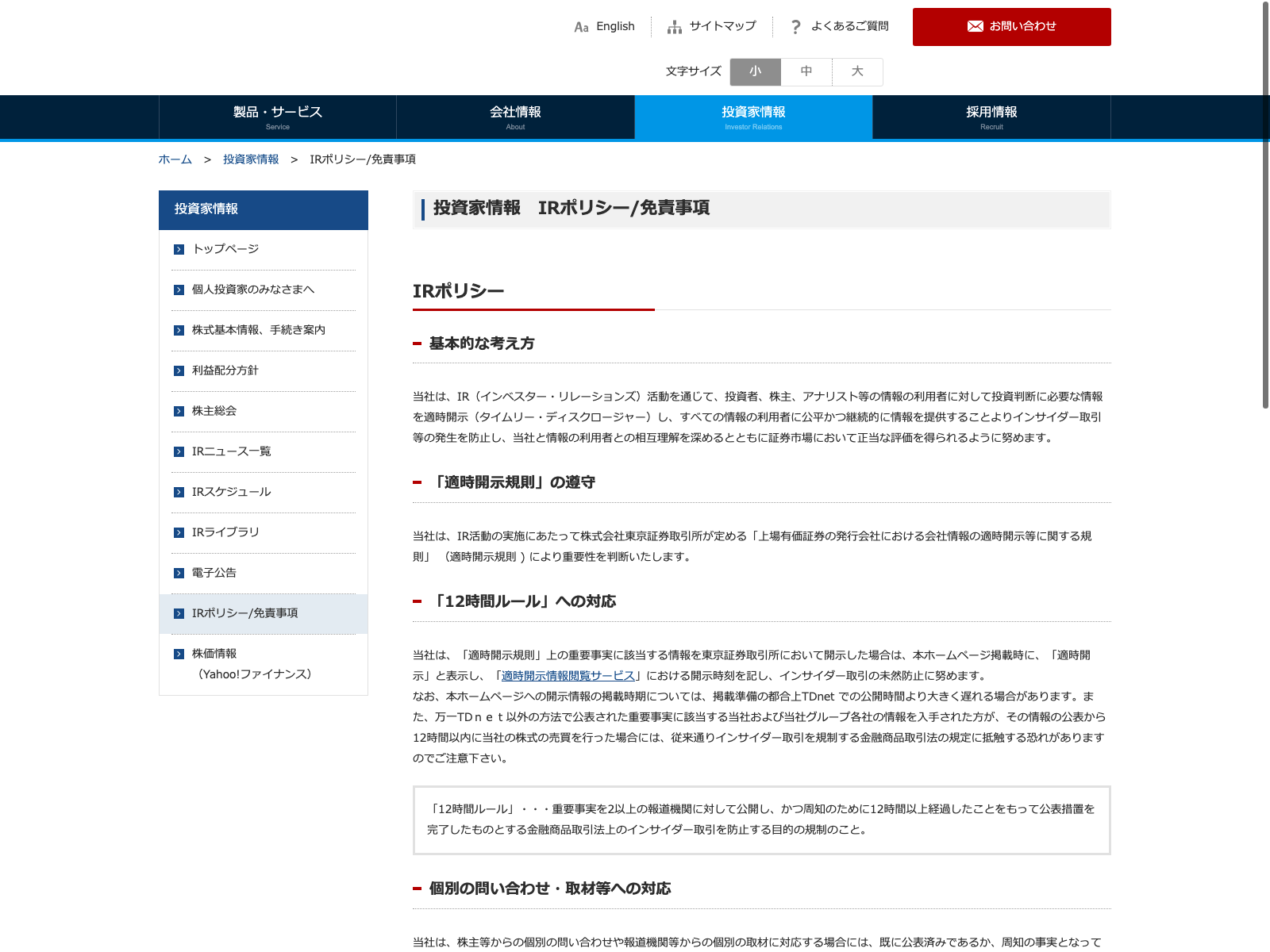This screenshot has height=952, width=1270.
Task: Click the page vertical scrollbar
Action: point(1265,206)
